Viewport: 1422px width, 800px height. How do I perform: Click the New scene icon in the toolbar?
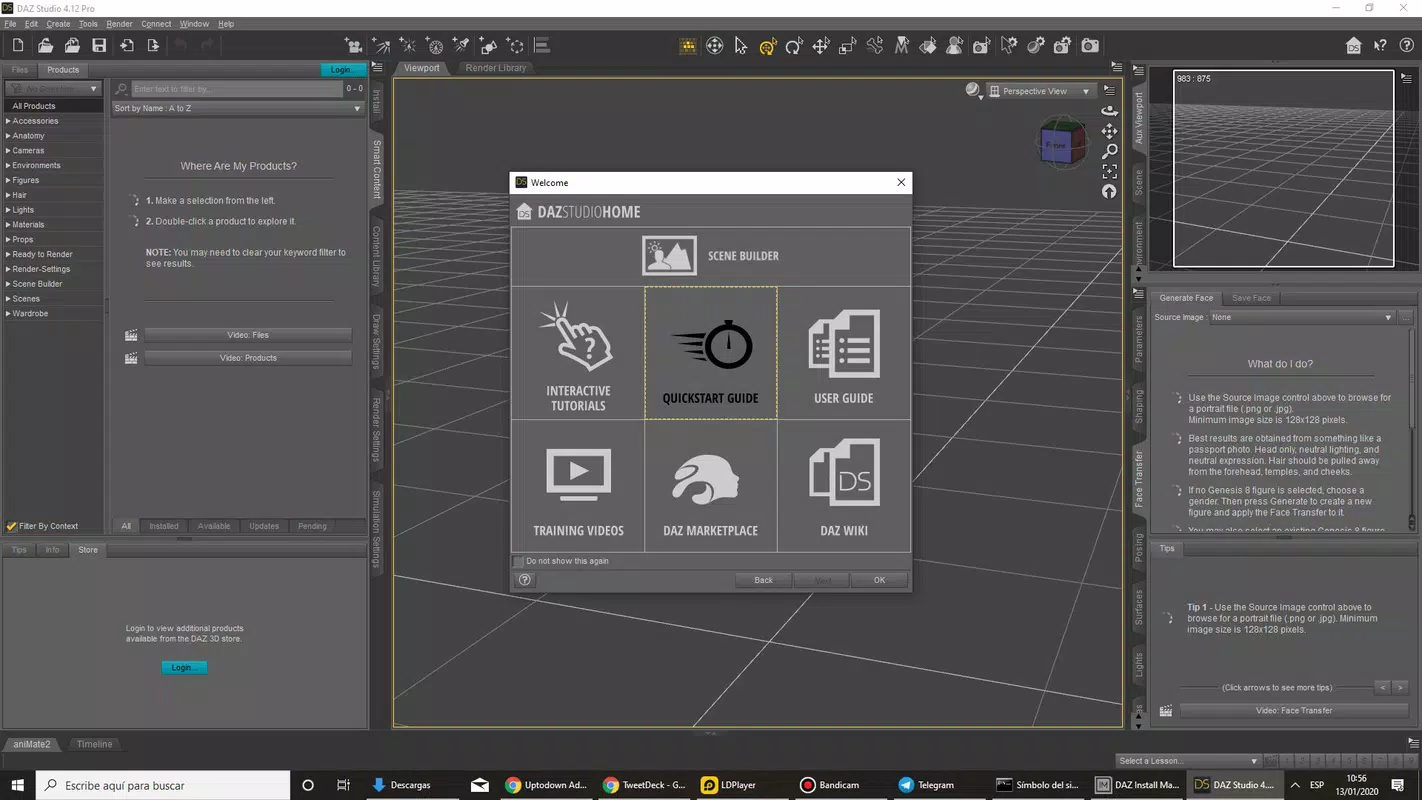click(18, 45)
